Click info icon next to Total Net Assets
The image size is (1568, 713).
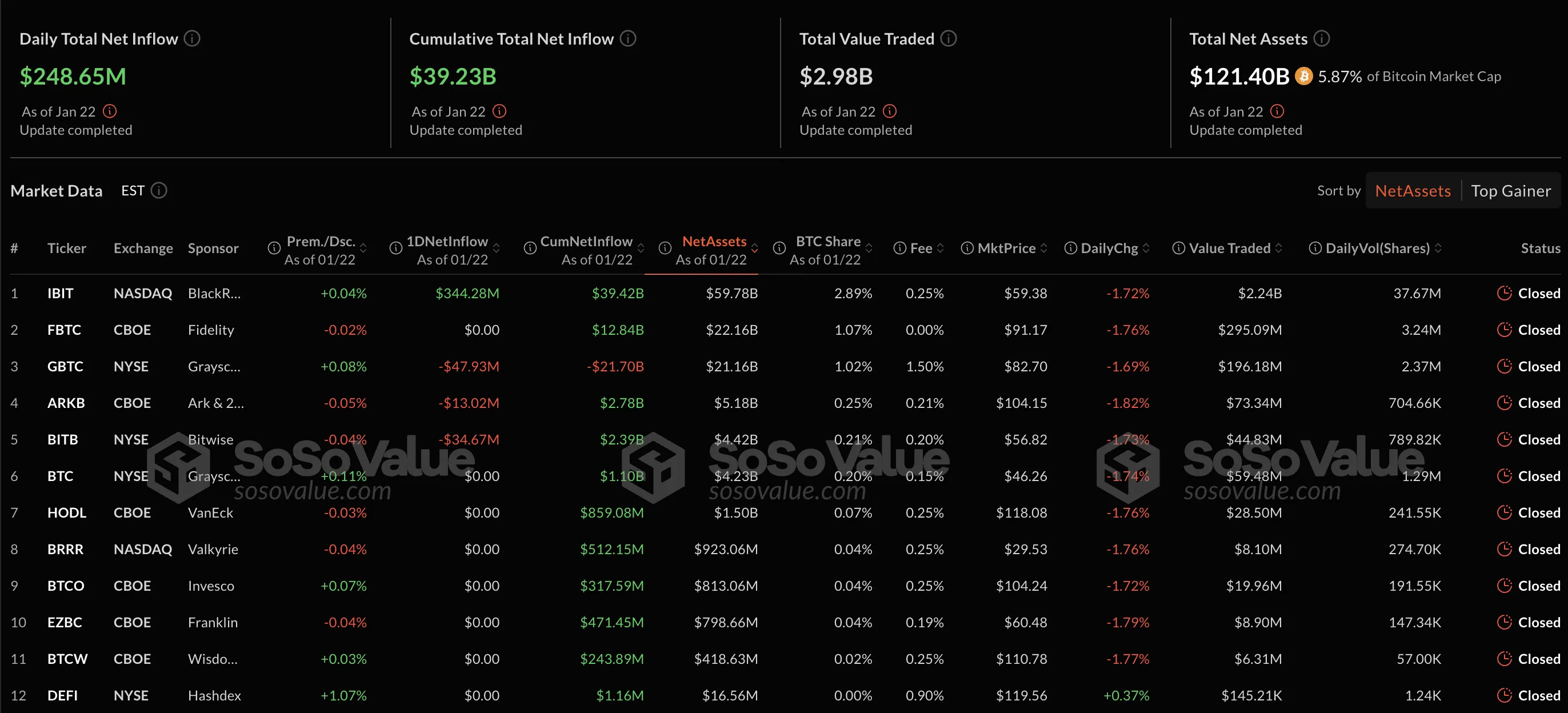tap(1322, 38)
